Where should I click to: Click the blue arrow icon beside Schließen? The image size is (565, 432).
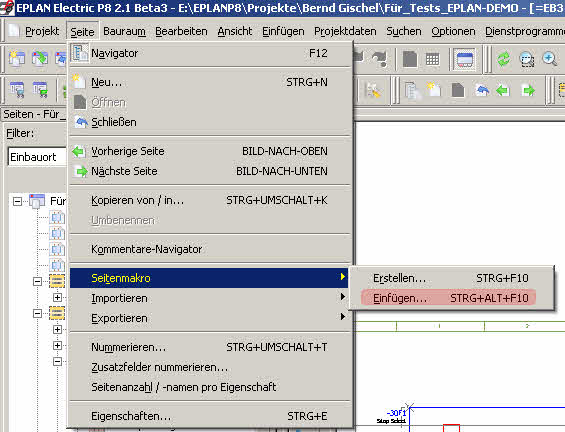click(x=81, y=122)
